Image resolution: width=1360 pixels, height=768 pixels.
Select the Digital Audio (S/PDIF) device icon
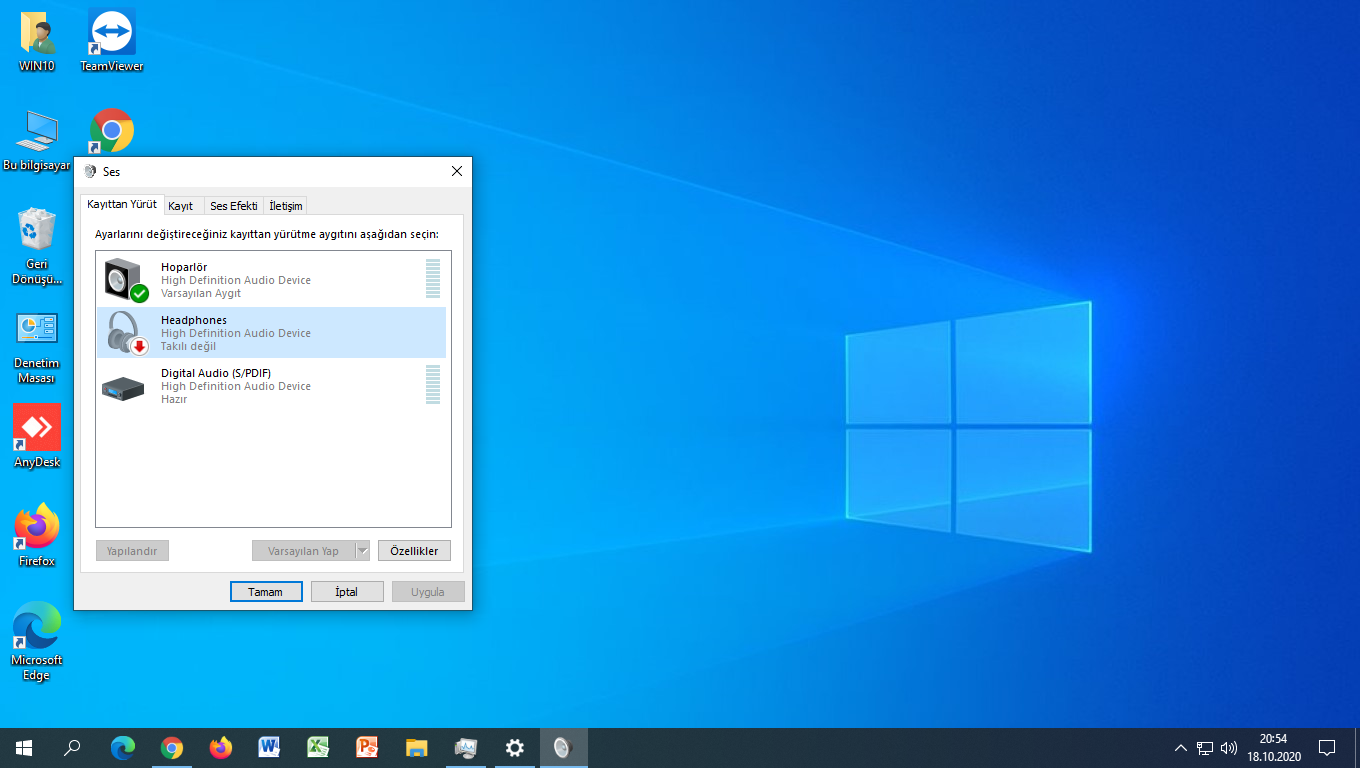[123, 387]
